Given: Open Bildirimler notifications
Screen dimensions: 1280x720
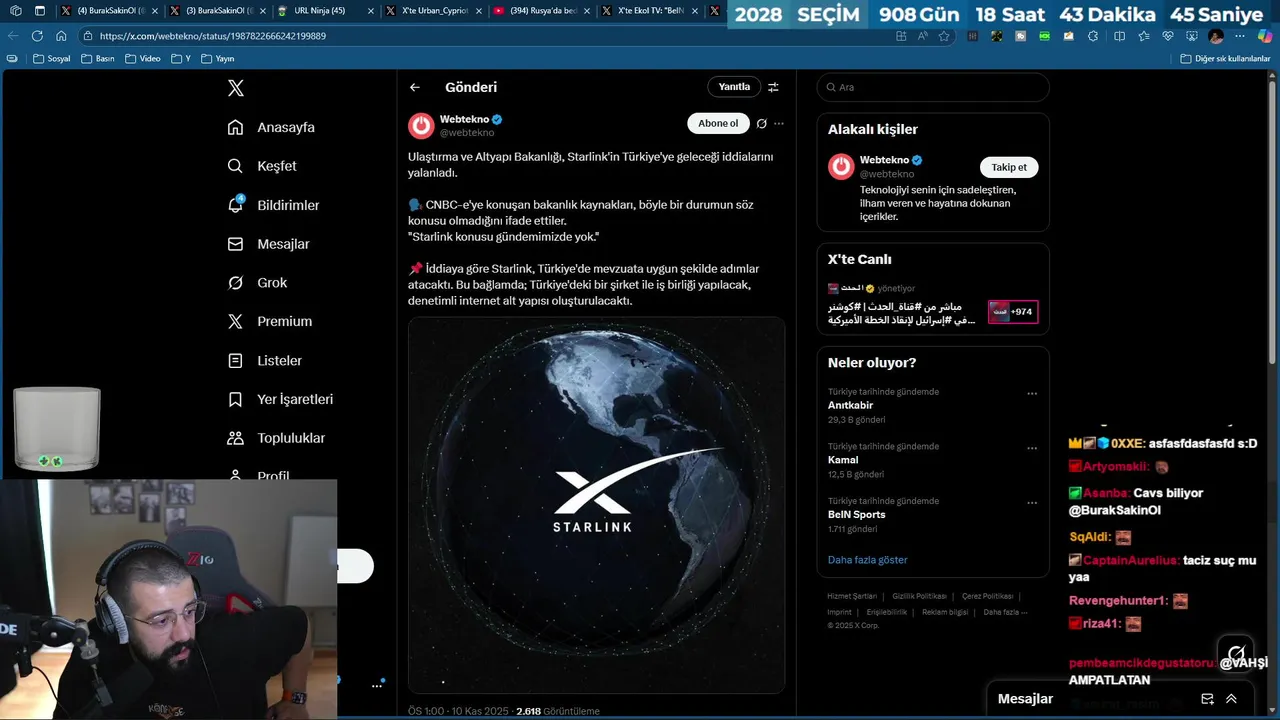Looking at the screenshot, I should tap(274, 205).
